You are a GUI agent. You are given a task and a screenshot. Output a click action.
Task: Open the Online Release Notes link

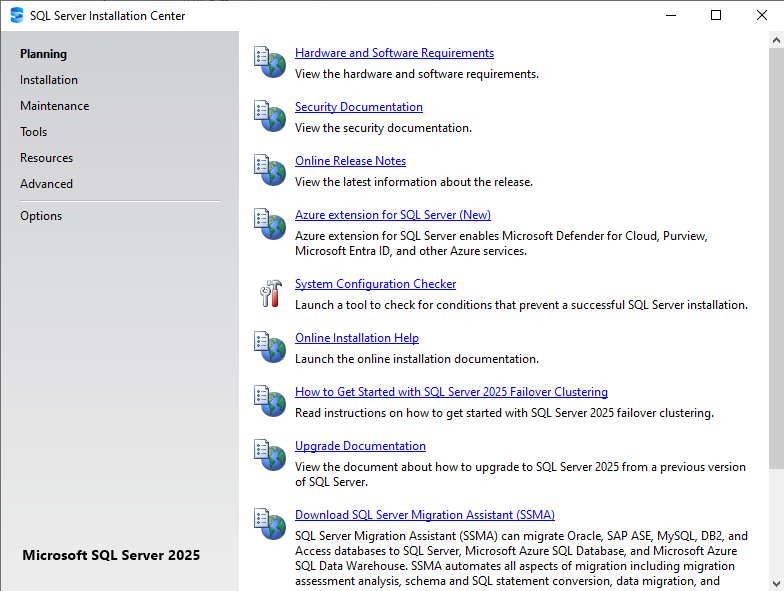point(350,161)
